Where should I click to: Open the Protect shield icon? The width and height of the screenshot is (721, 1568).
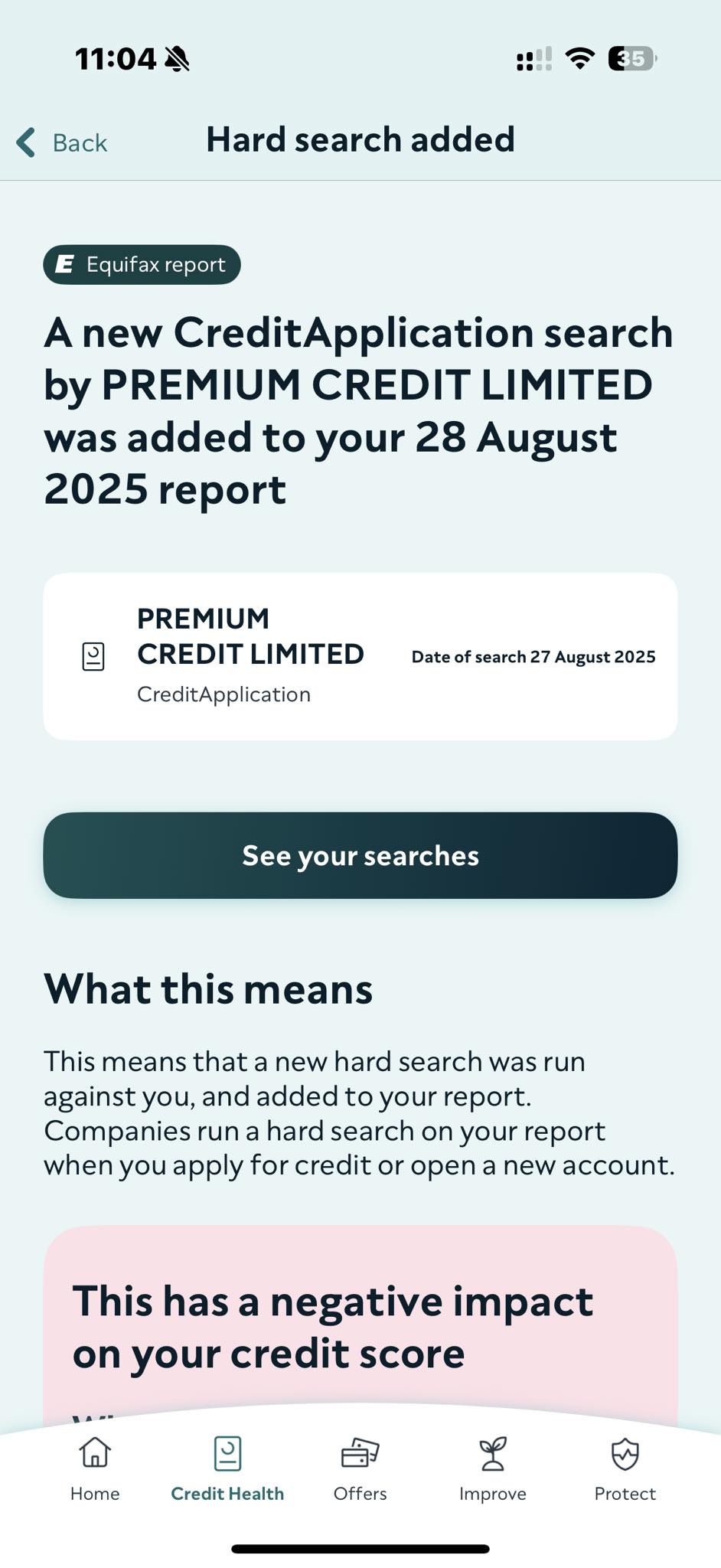click(625, 1453)
